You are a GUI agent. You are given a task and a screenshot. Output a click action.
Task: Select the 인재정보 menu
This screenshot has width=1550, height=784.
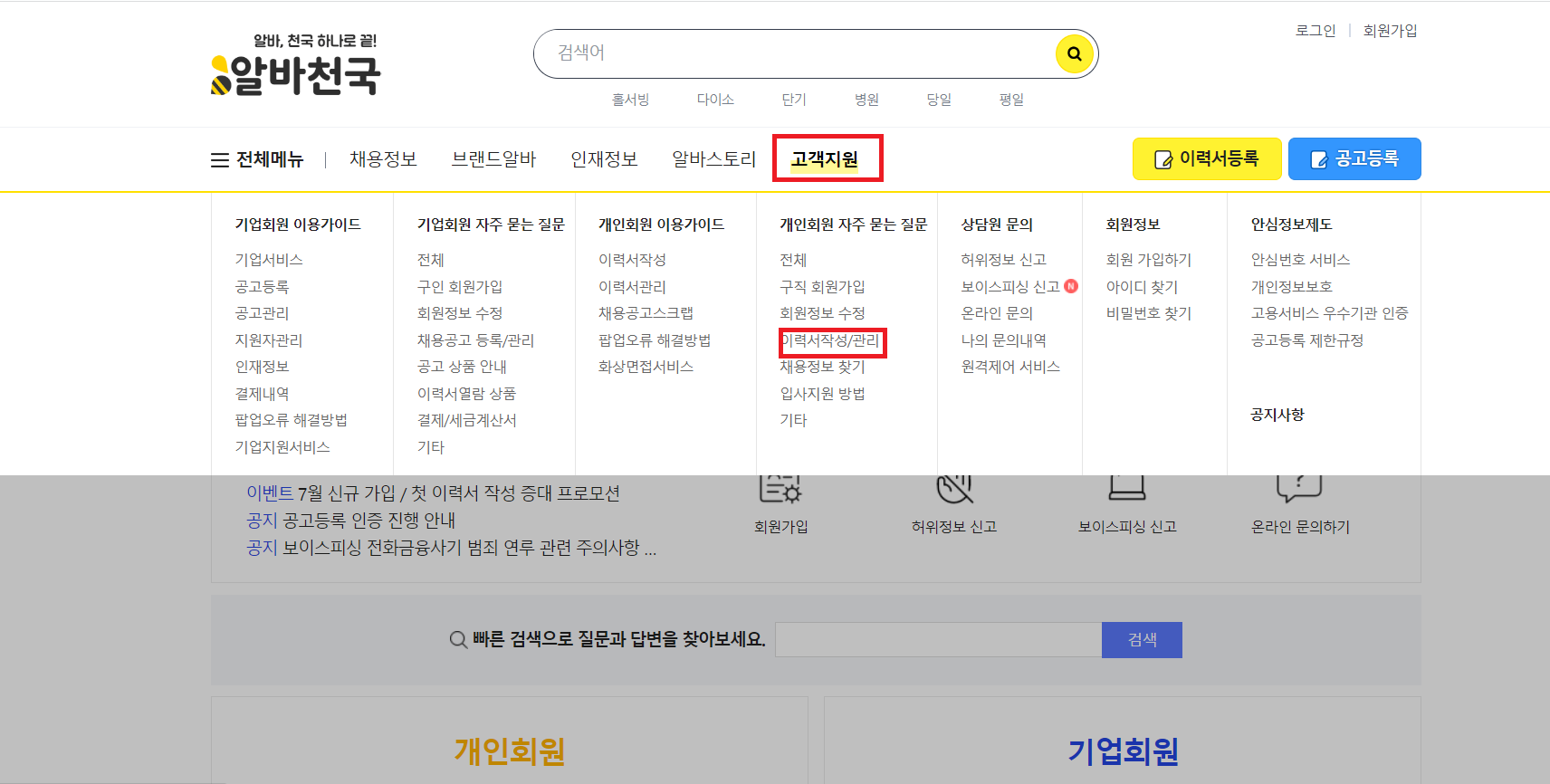coord(604,159)
